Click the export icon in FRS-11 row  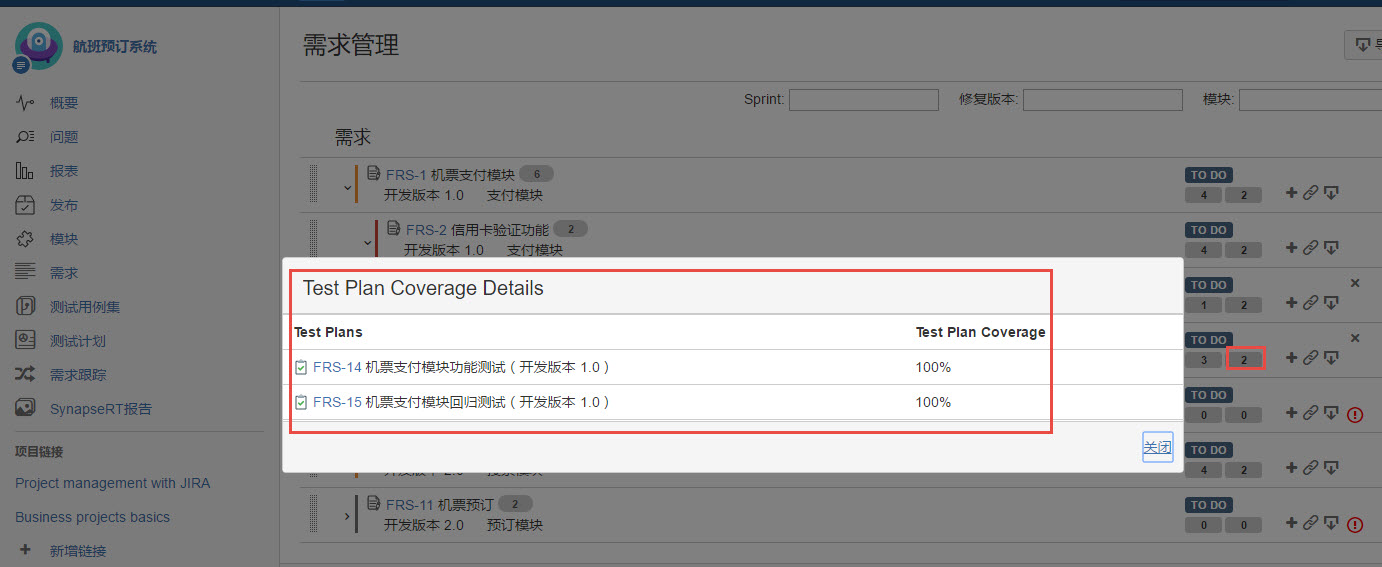tap(1331, 523)
